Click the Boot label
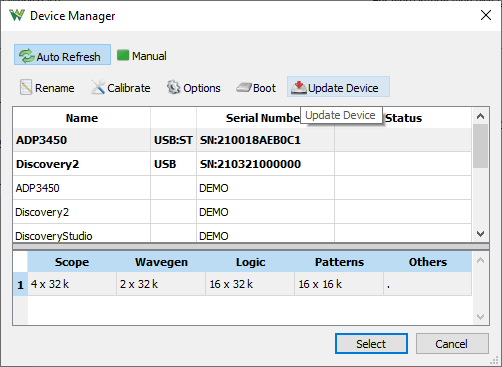The width and height of the screenshot is (502, 367). tap(264, 88)
